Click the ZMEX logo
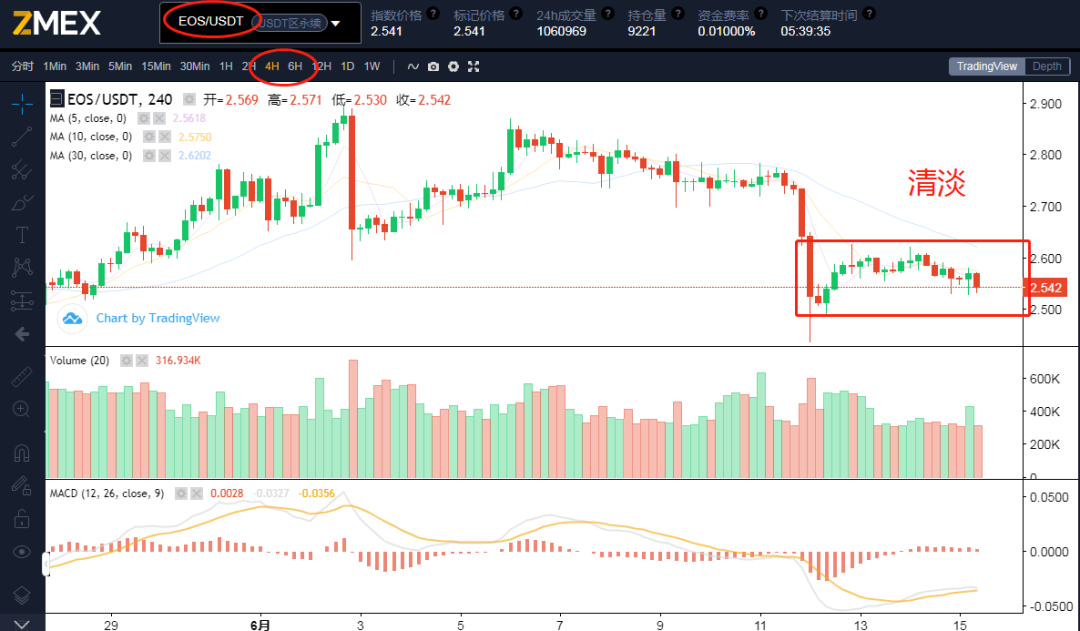This screenshot has width=1080, height=631. (57, 23)
